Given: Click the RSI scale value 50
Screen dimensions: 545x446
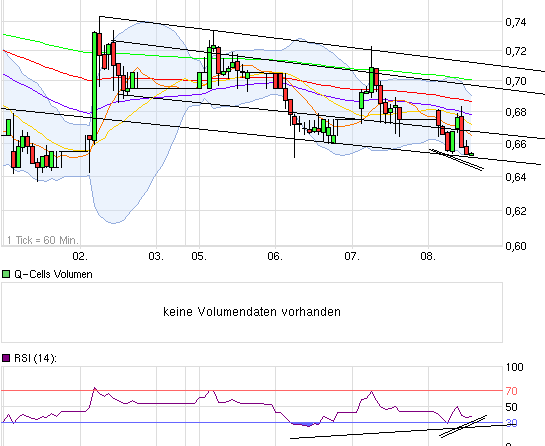Looking at the screenshot, I should tap(512, 407).
